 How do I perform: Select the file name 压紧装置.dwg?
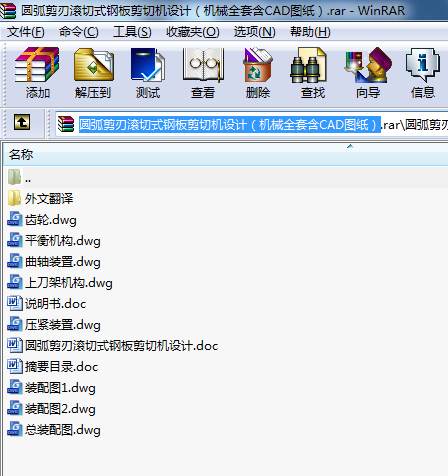63,325
